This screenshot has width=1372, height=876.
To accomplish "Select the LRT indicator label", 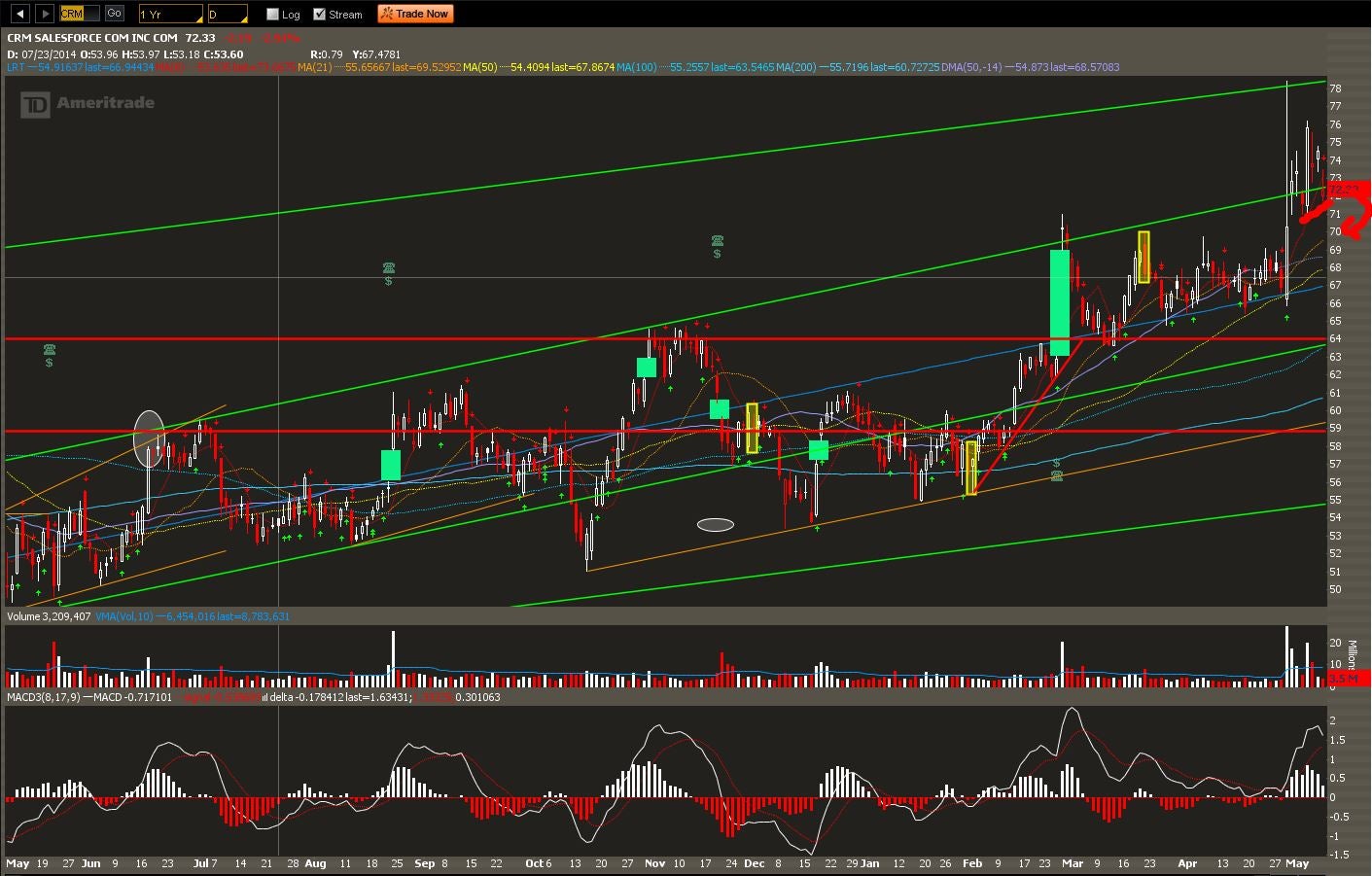I will click(x=16, y=67).
